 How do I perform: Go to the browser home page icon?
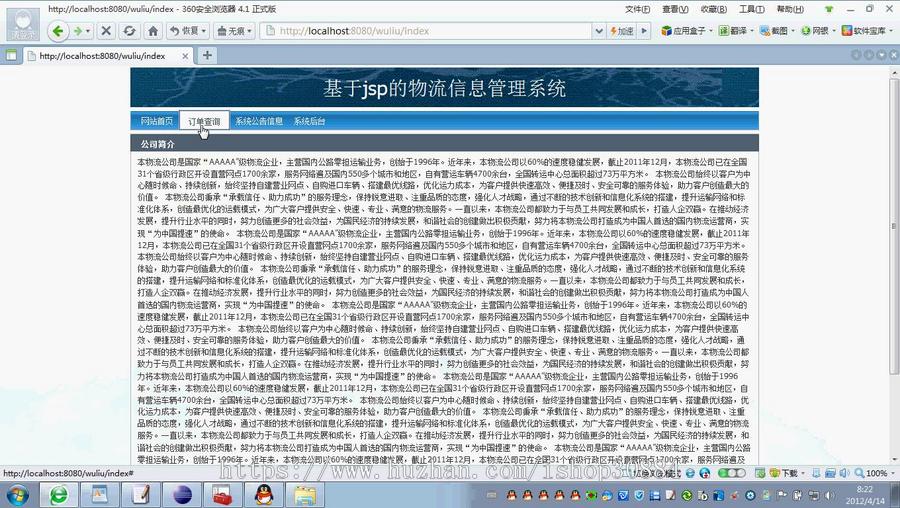153,31
